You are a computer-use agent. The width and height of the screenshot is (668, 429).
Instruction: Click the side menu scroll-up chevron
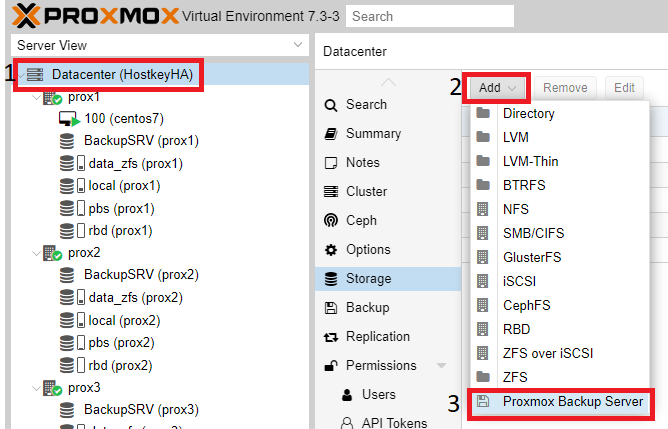(x=388, y=82)
